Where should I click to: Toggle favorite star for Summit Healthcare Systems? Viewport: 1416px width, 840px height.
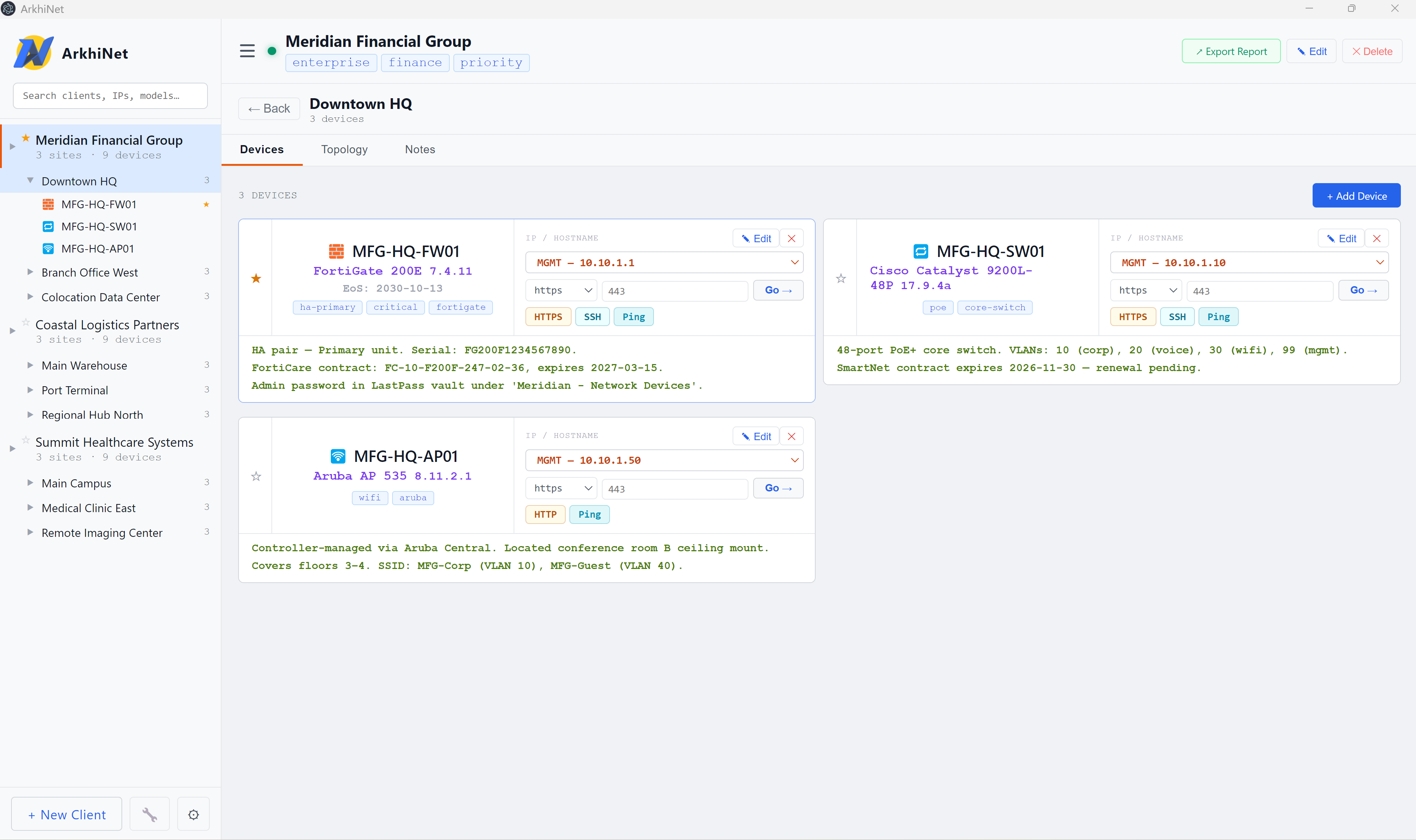26,440
